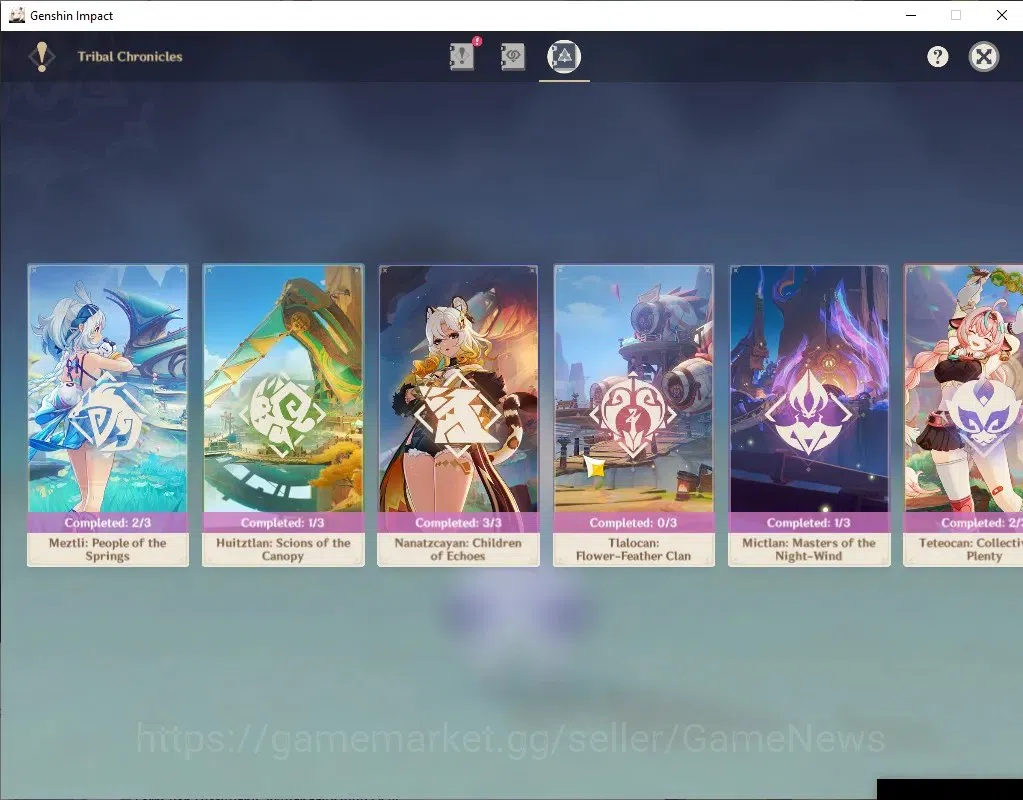
Task: Open the Tlalocan: Flower-Feather Clan card
Action: point(634,415)
